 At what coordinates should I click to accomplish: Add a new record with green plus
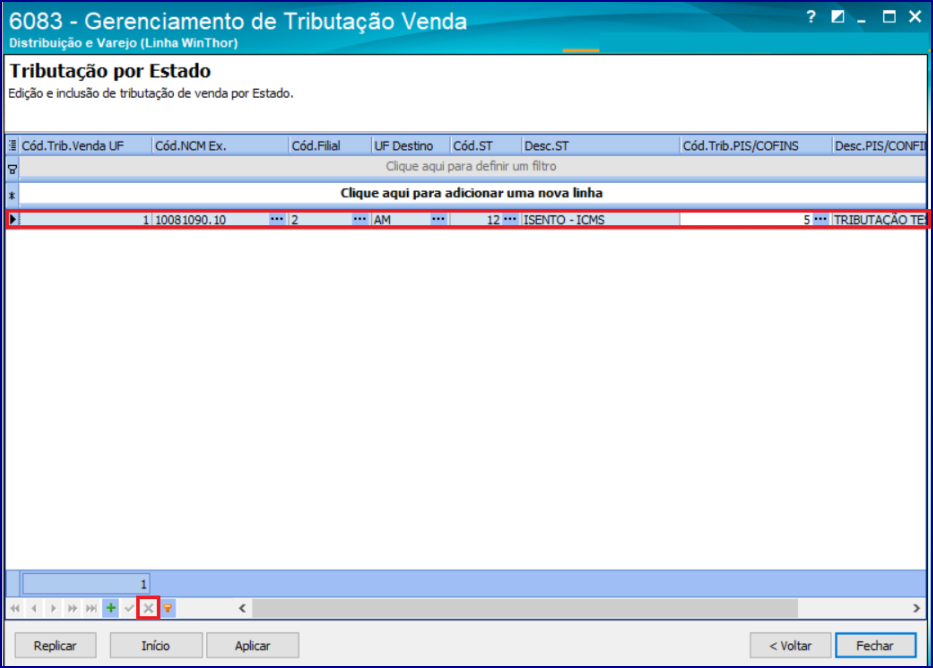[x=111, y=608]
